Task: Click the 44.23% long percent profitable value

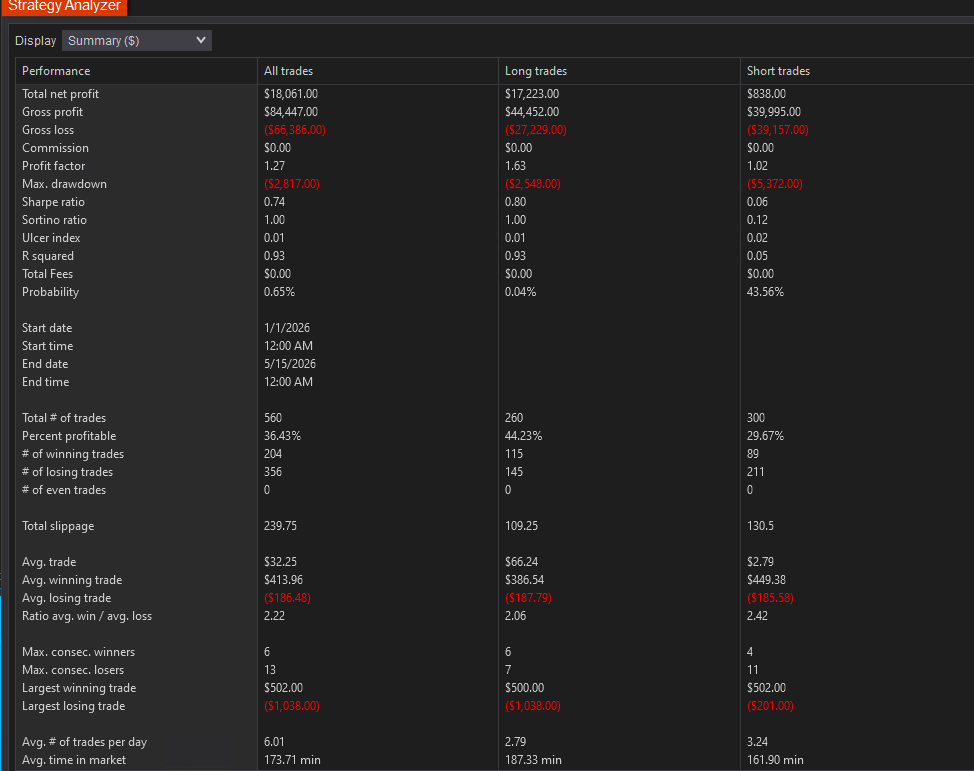Action: [523, 436]
